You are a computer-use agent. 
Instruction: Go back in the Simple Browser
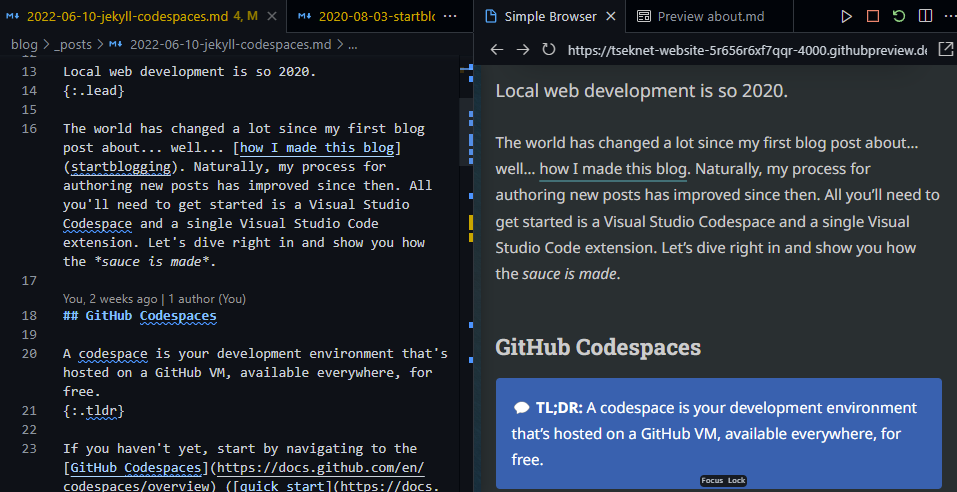click(497, 50)
